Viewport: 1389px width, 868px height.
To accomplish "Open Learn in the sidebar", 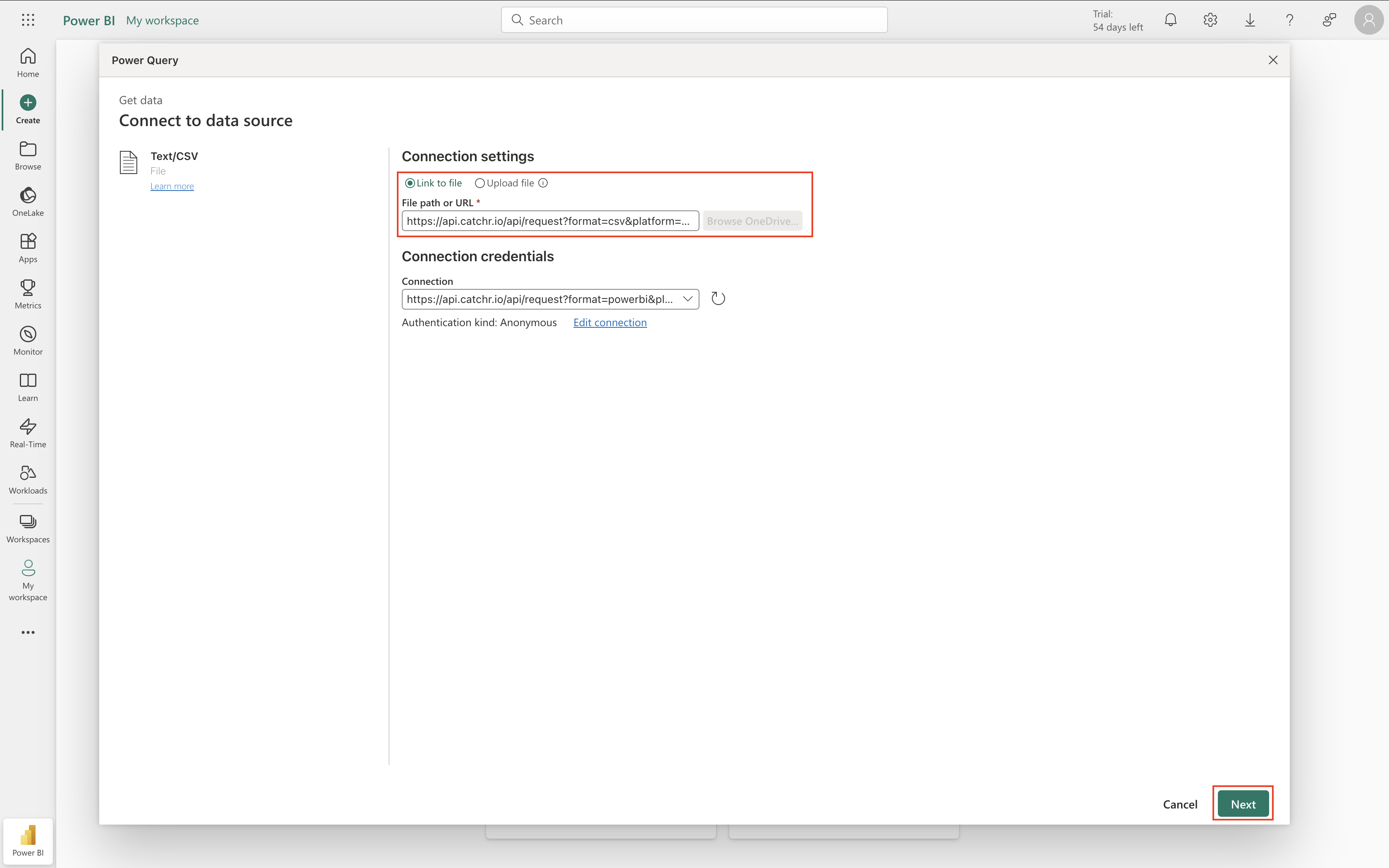I will click(x=28, y=387).
